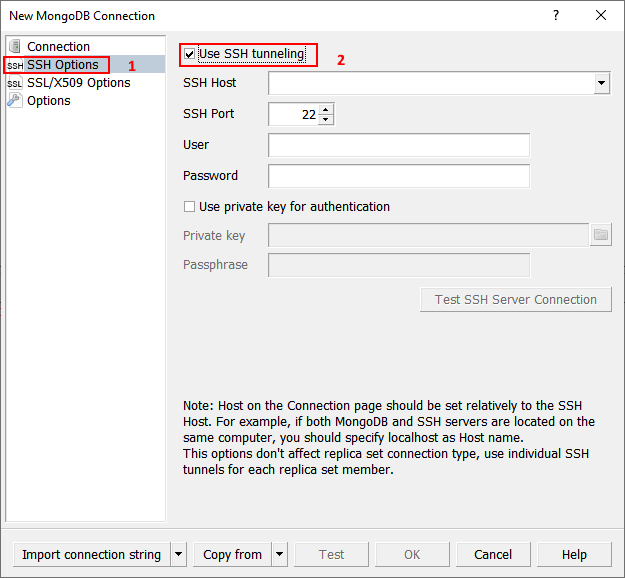Select SSL/X509 Options page in the sidebar
The image size is (625, 578).
78,83
